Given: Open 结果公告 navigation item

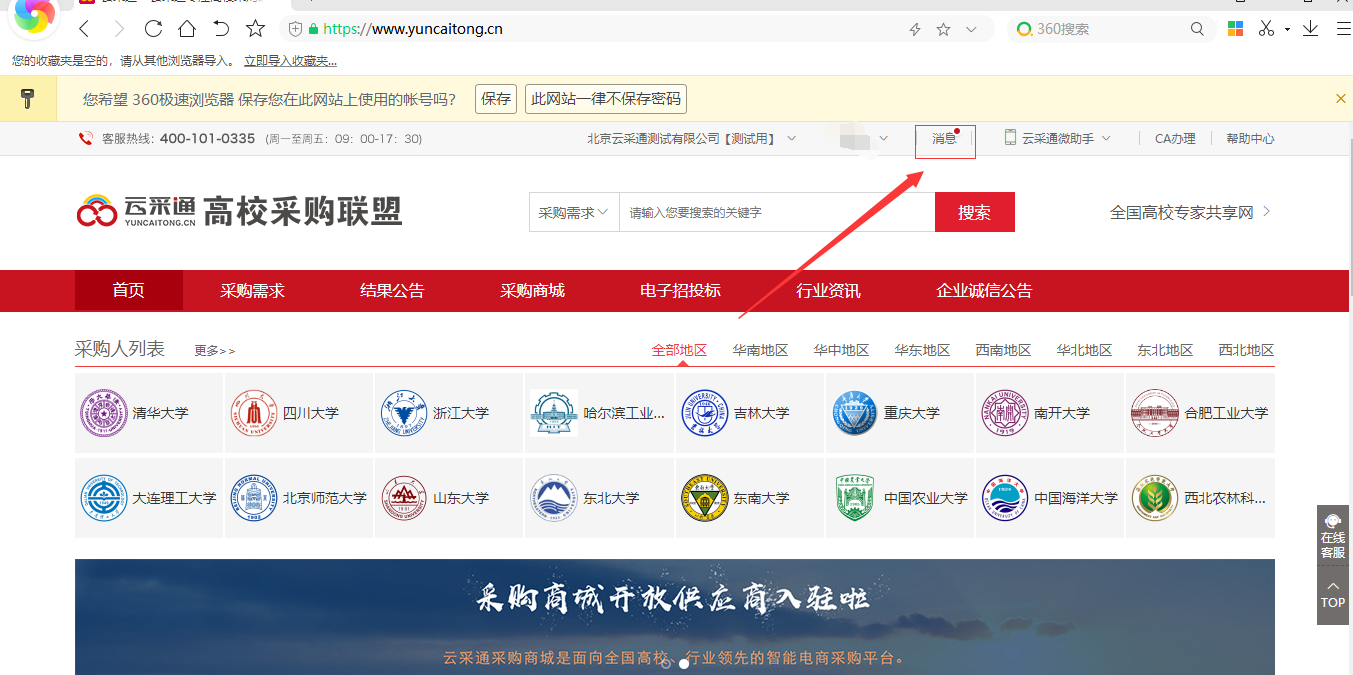Looking at the screenshot, I should click(392, 290).
